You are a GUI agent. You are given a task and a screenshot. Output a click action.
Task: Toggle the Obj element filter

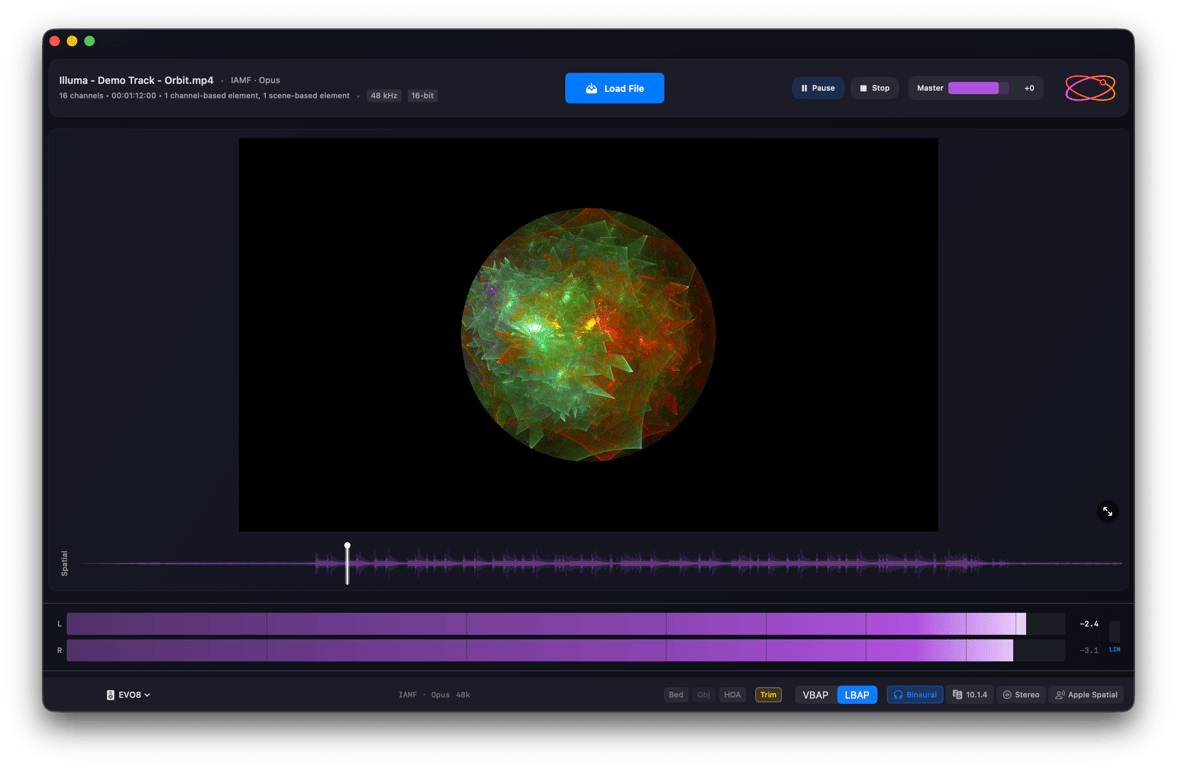click(703, 694)
